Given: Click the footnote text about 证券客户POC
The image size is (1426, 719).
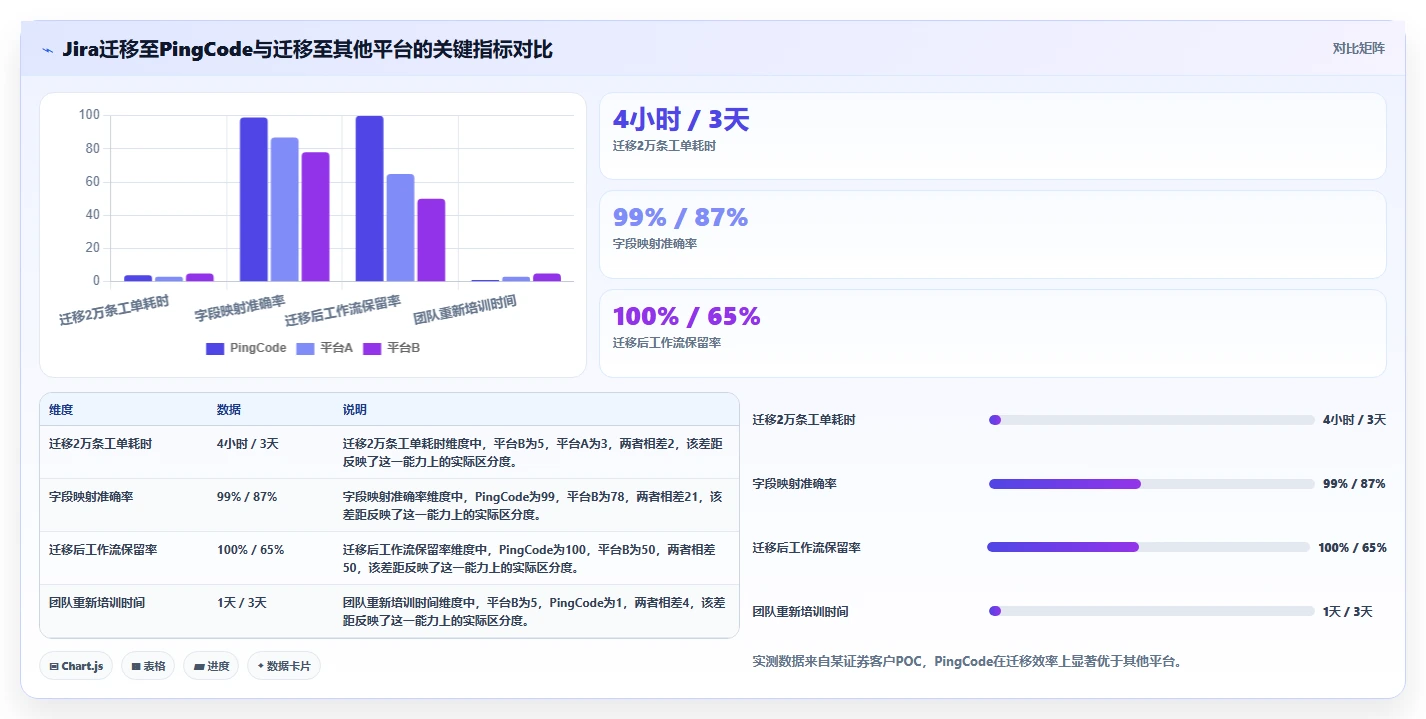Looking at the screenshot, I should pyautogui.click(x=967, y=661).
